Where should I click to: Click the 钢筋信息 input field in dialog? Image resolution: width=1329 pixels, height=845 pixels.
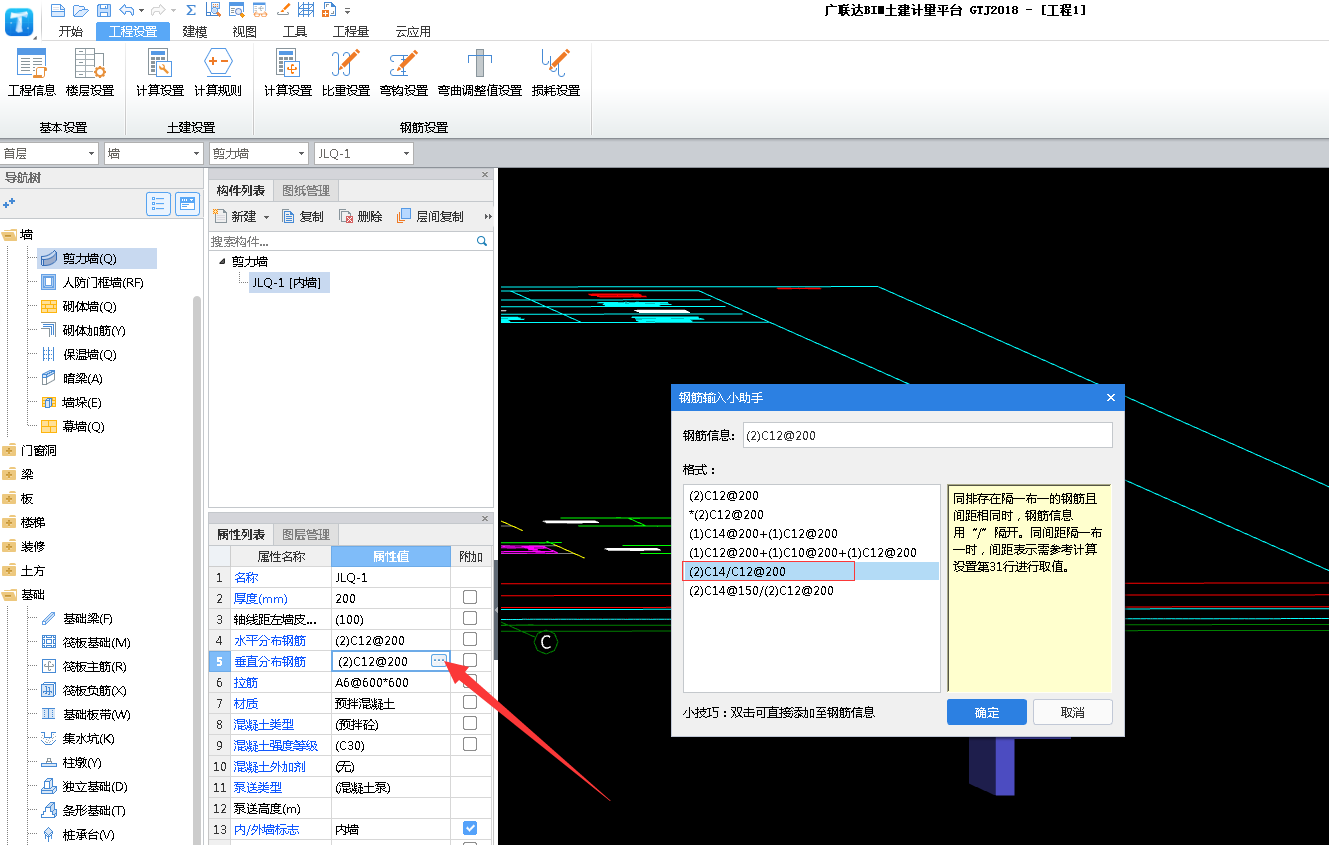click(x=927, y=435)
